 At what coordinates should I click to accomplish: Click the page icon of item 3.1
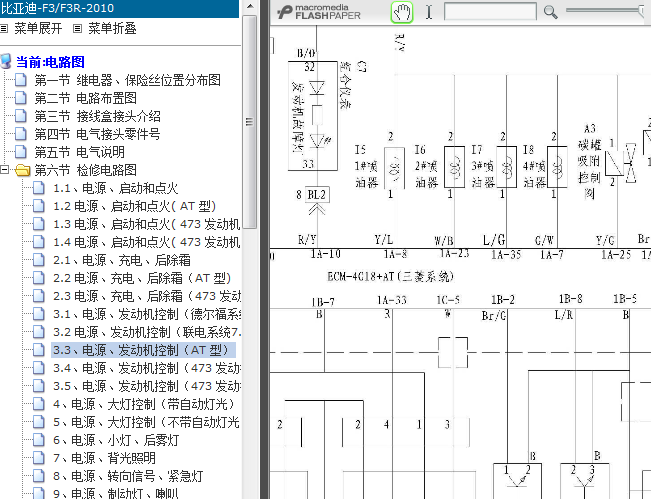(x=39, y=313)
